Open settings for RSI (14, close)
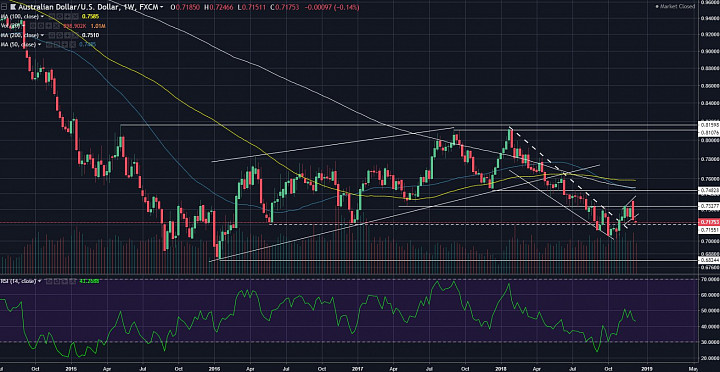Viewport: 720px width, 372px height. point(56,281)
